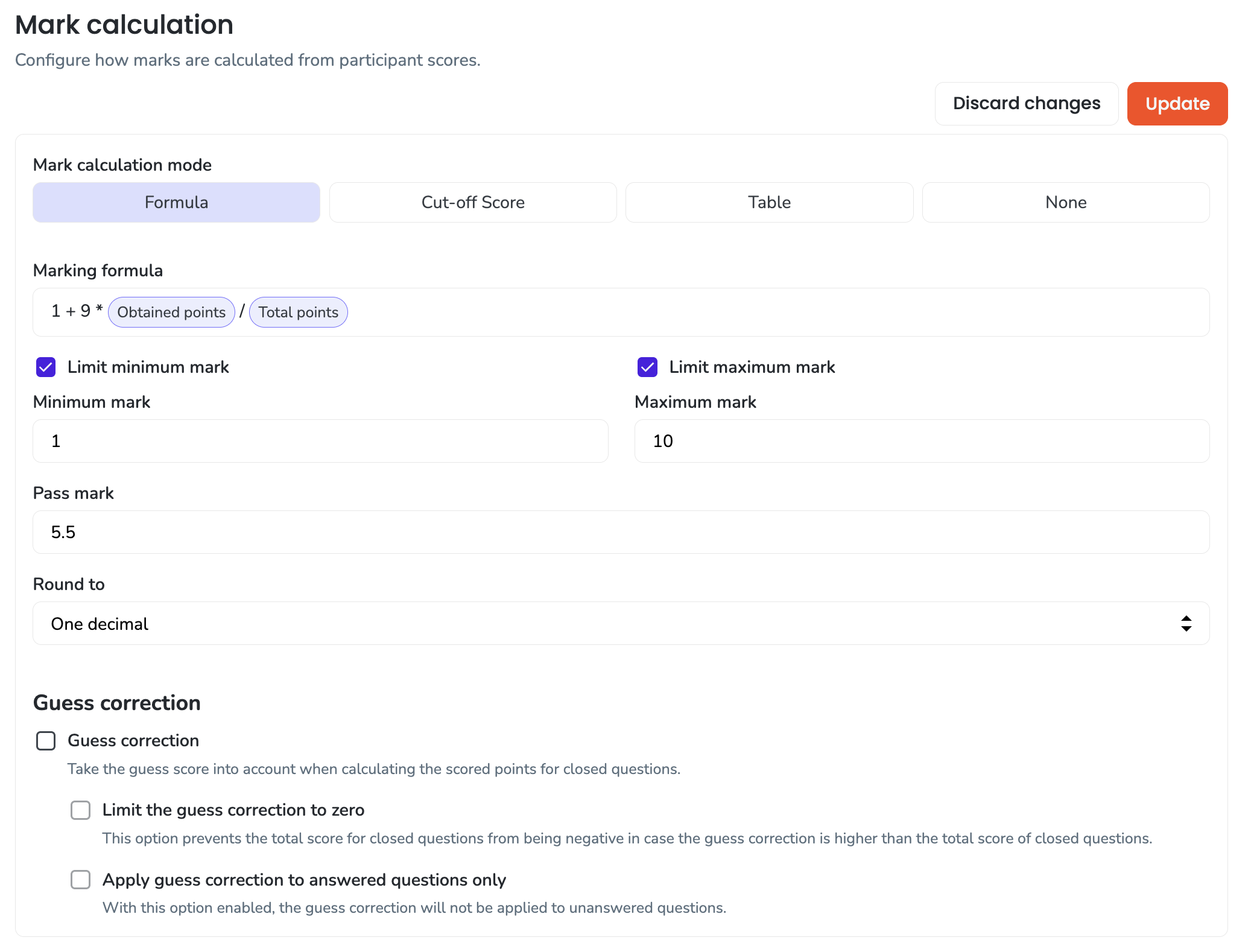Open the Round to dropdown
This screenshot has height=952, width=1251.
[621, 623]
